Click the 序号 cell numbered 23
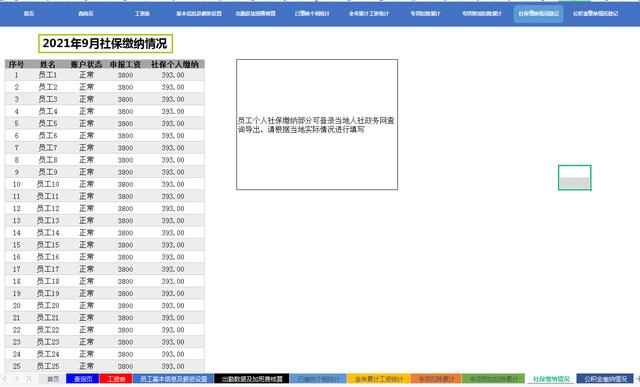 coord(16,342)
